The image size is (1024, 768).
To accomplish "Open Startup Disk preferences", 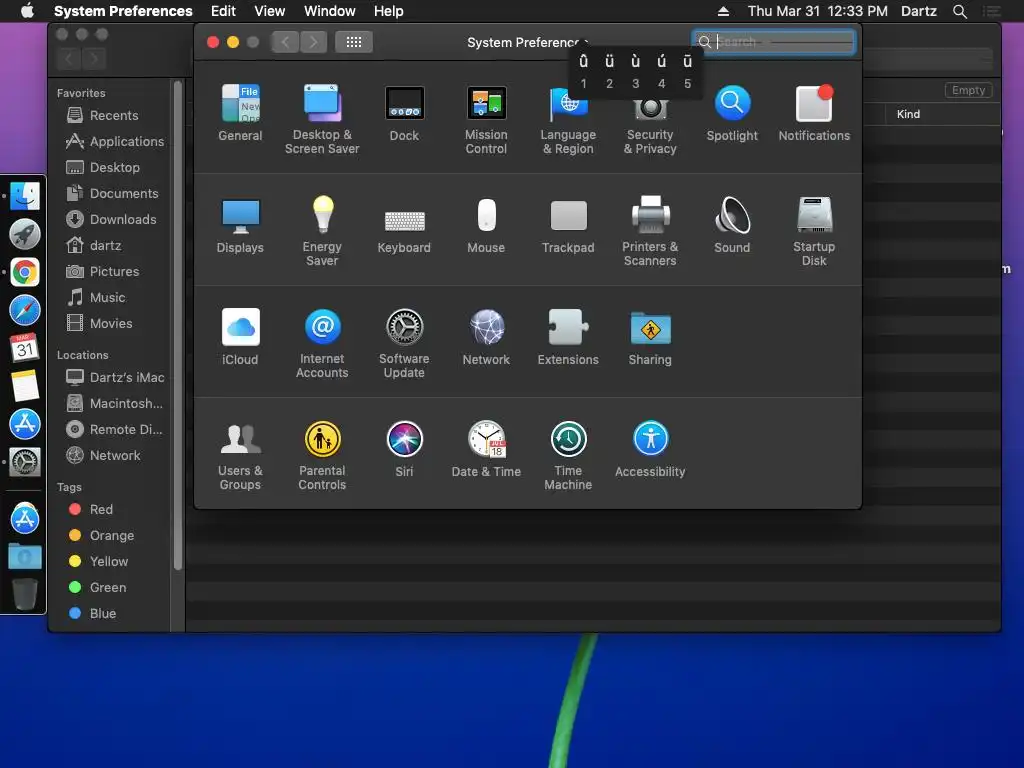I will (814, 231).
